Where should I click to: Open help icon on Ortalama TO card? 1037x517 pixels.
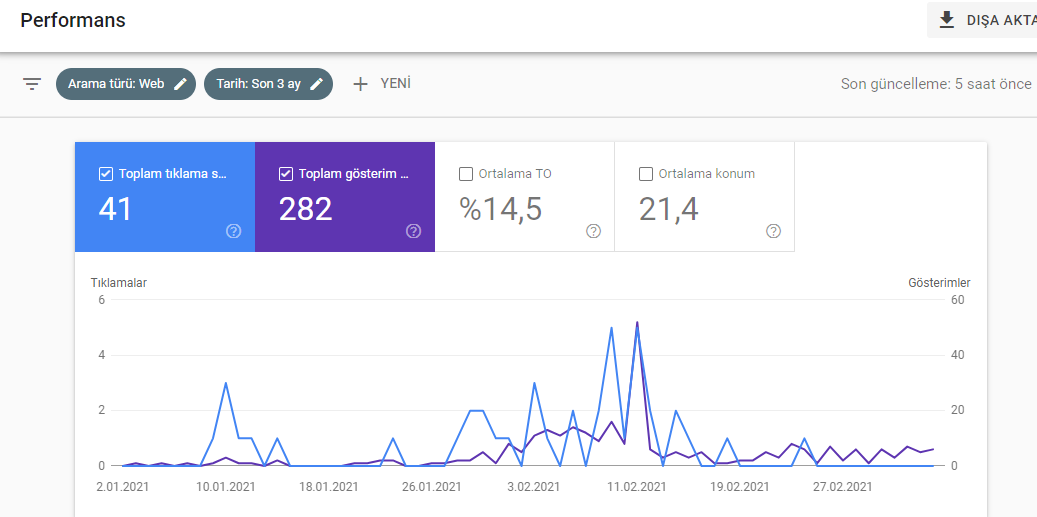coord(593,231)
